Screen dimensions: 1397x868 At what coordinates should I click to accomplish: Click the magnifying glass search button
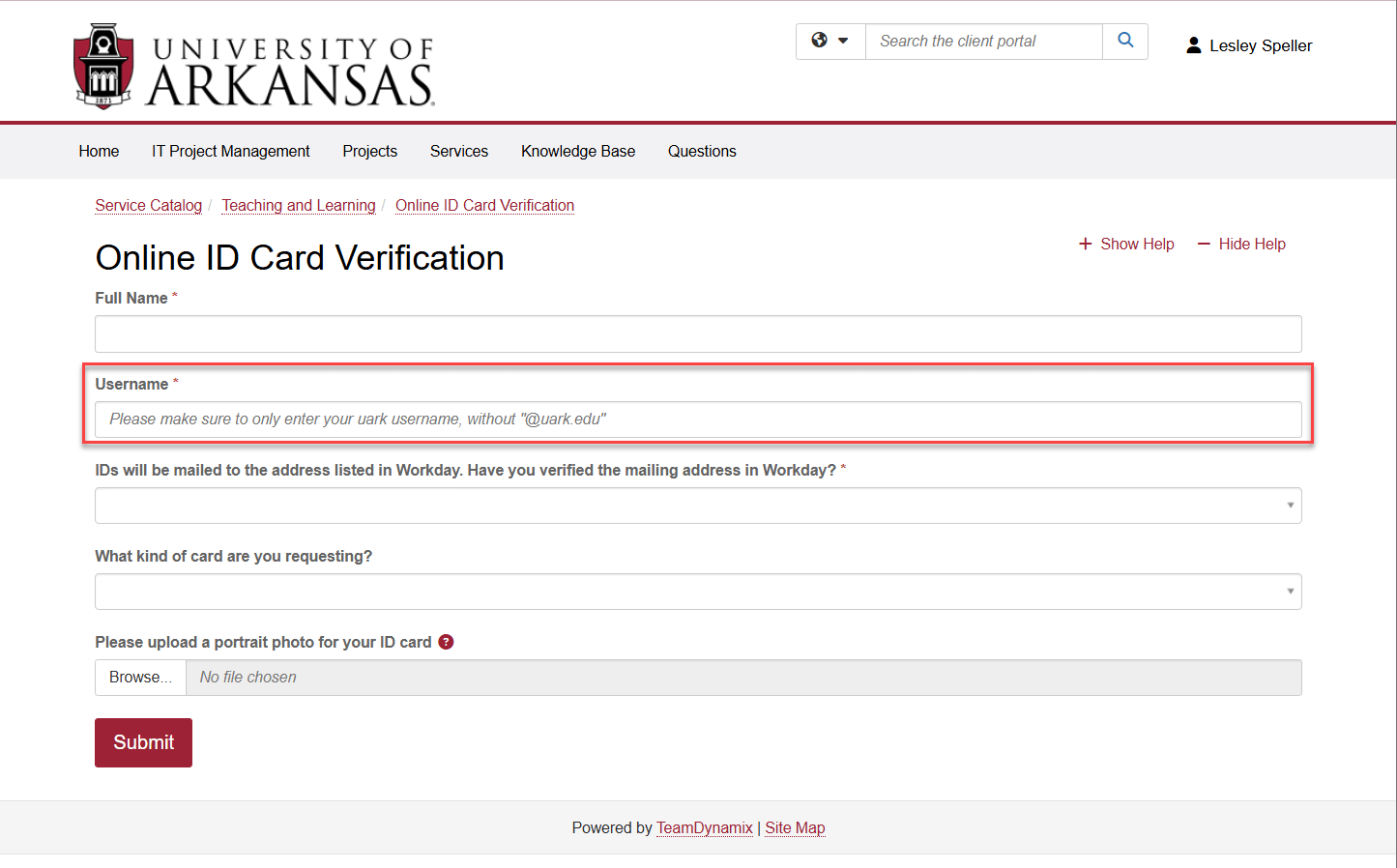pyautogui.click(x=1125, y=41)
